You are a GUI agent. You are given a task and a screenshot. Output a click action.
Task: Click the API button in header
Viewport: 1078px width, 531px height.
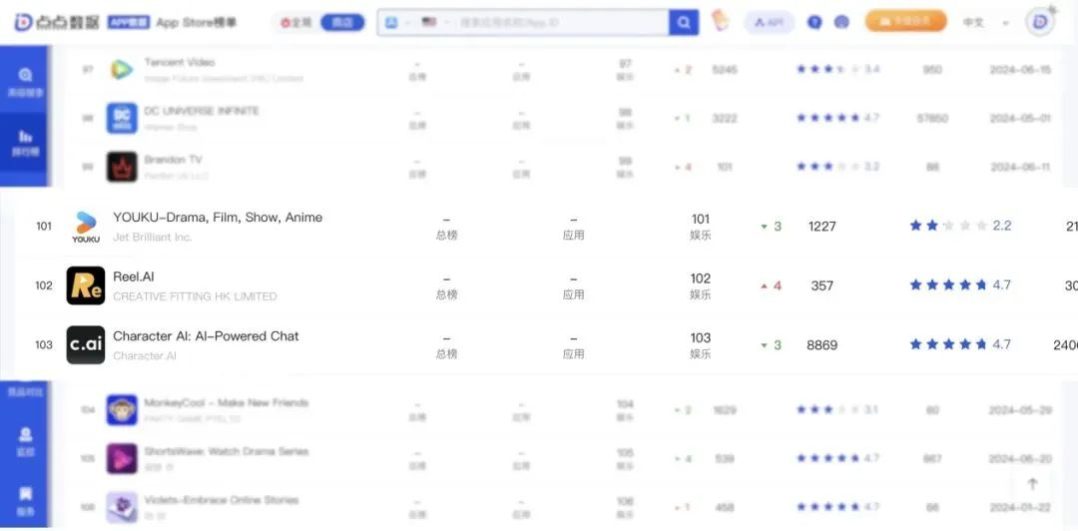pyautogui.click(x=769, y=22)
